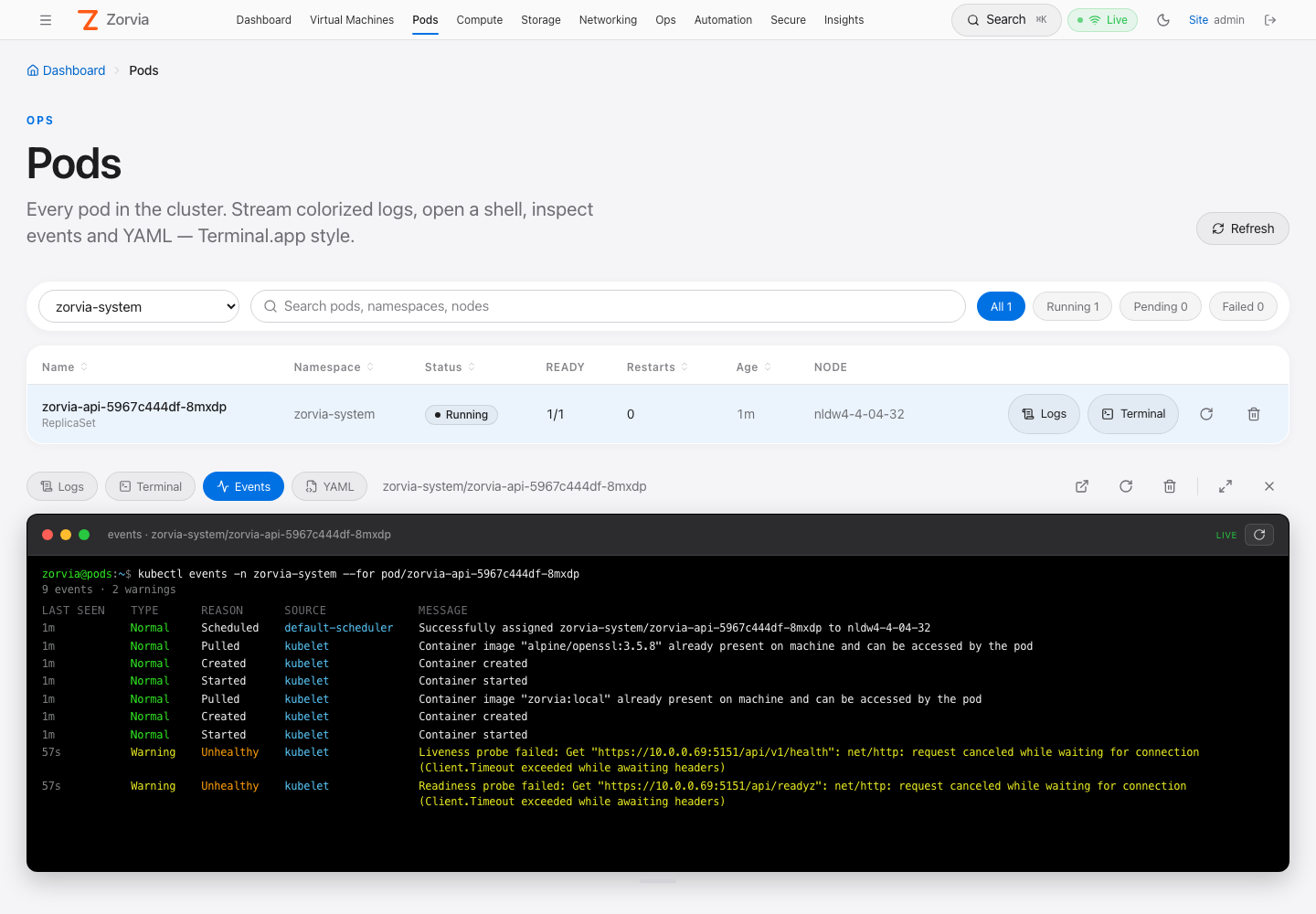Sort pods by Namespace column
The image size is (1316, 914).
pyautogui.click(x=334, y=367)
